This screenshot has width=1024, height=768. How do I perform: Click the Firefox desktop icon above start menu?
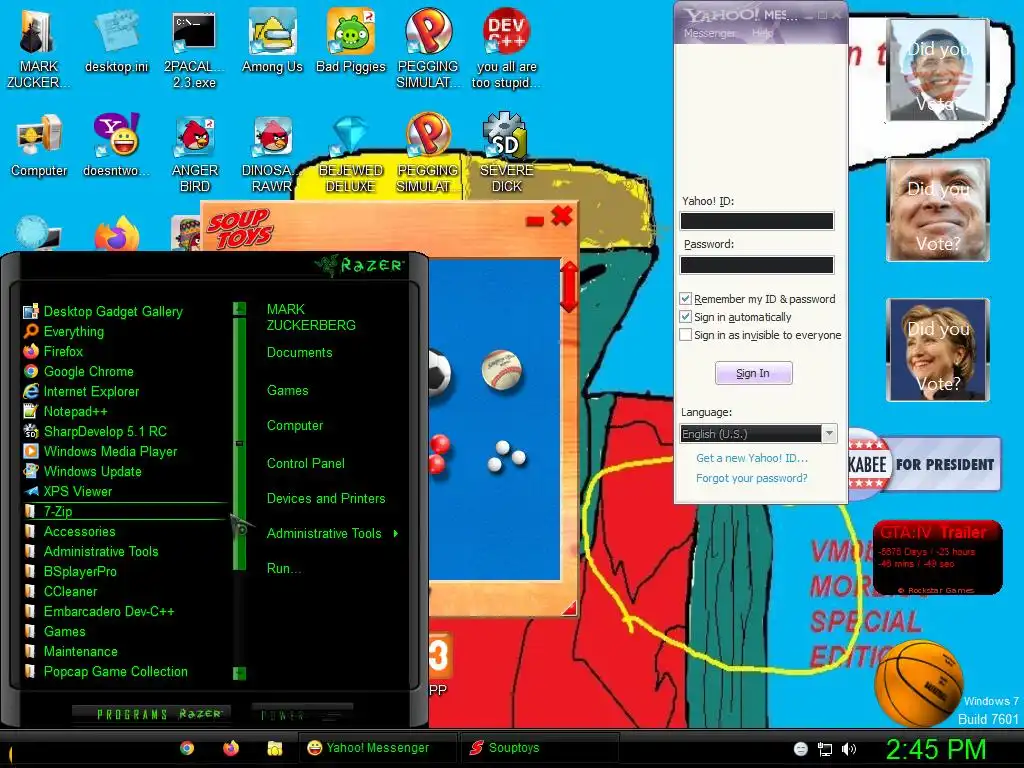(x=116, y=234)
